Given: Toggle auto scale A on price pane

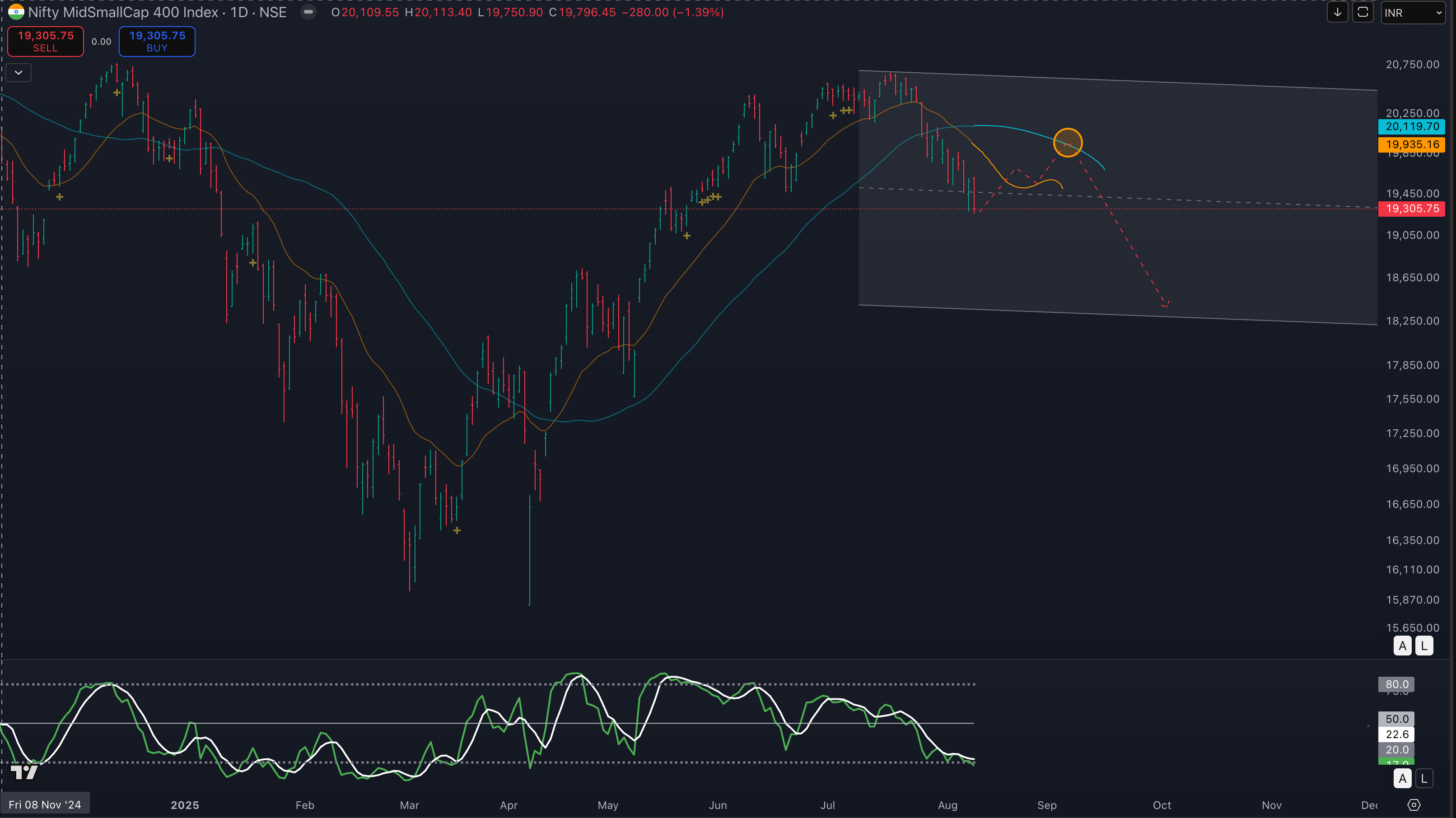Looking at the screenshot, I should pos(1402,645).
